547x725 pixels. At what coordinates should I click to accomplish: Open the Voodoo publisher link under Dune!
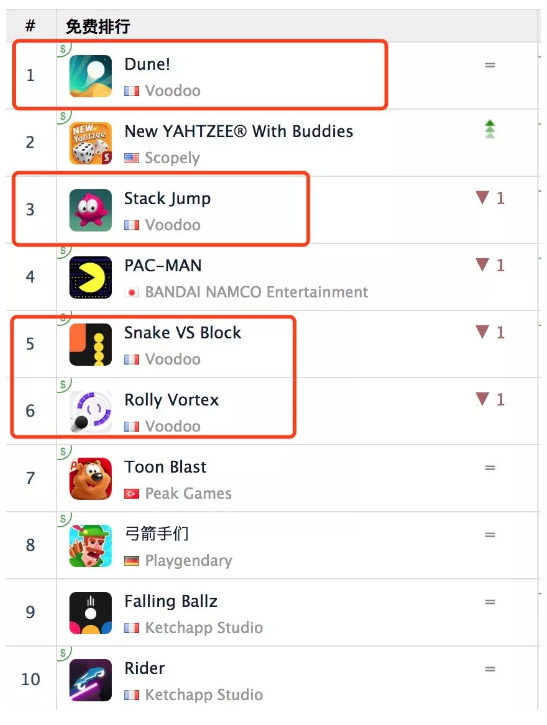click(172, 91)
